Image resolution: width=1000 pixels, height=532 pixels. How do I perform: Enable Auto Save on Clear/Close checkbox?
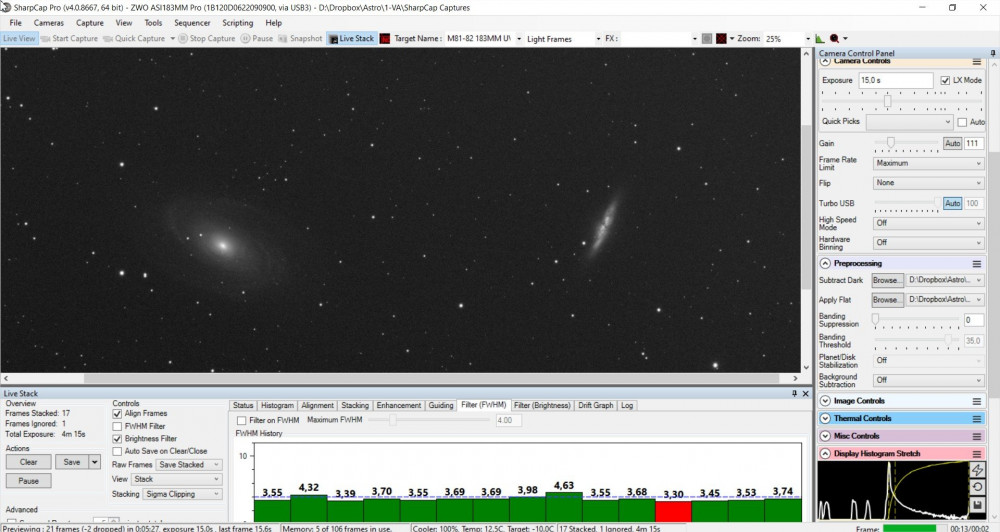click(x=117, y=451)
